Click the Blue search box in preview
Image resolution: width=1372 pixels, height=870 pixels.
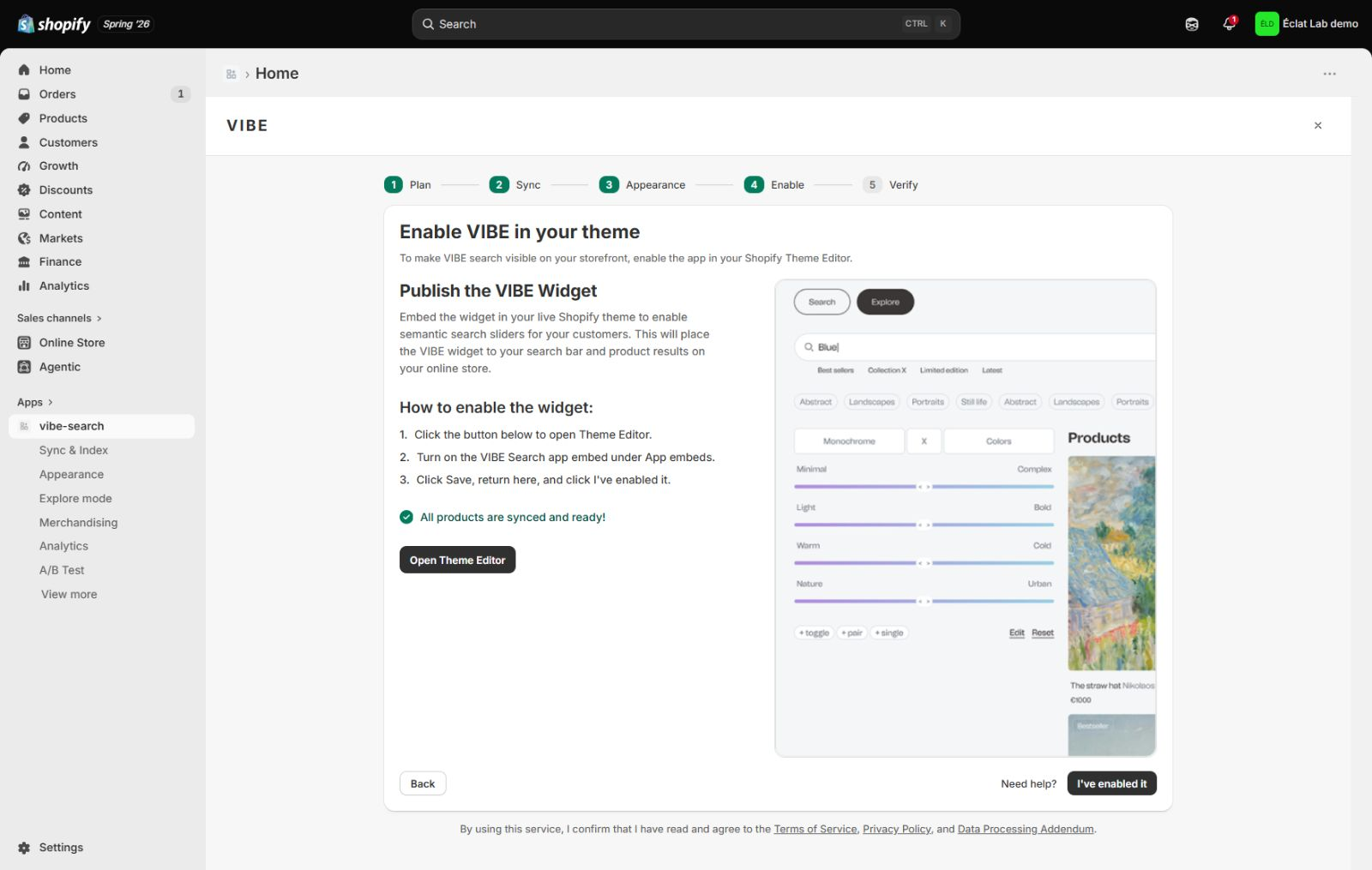975,347
